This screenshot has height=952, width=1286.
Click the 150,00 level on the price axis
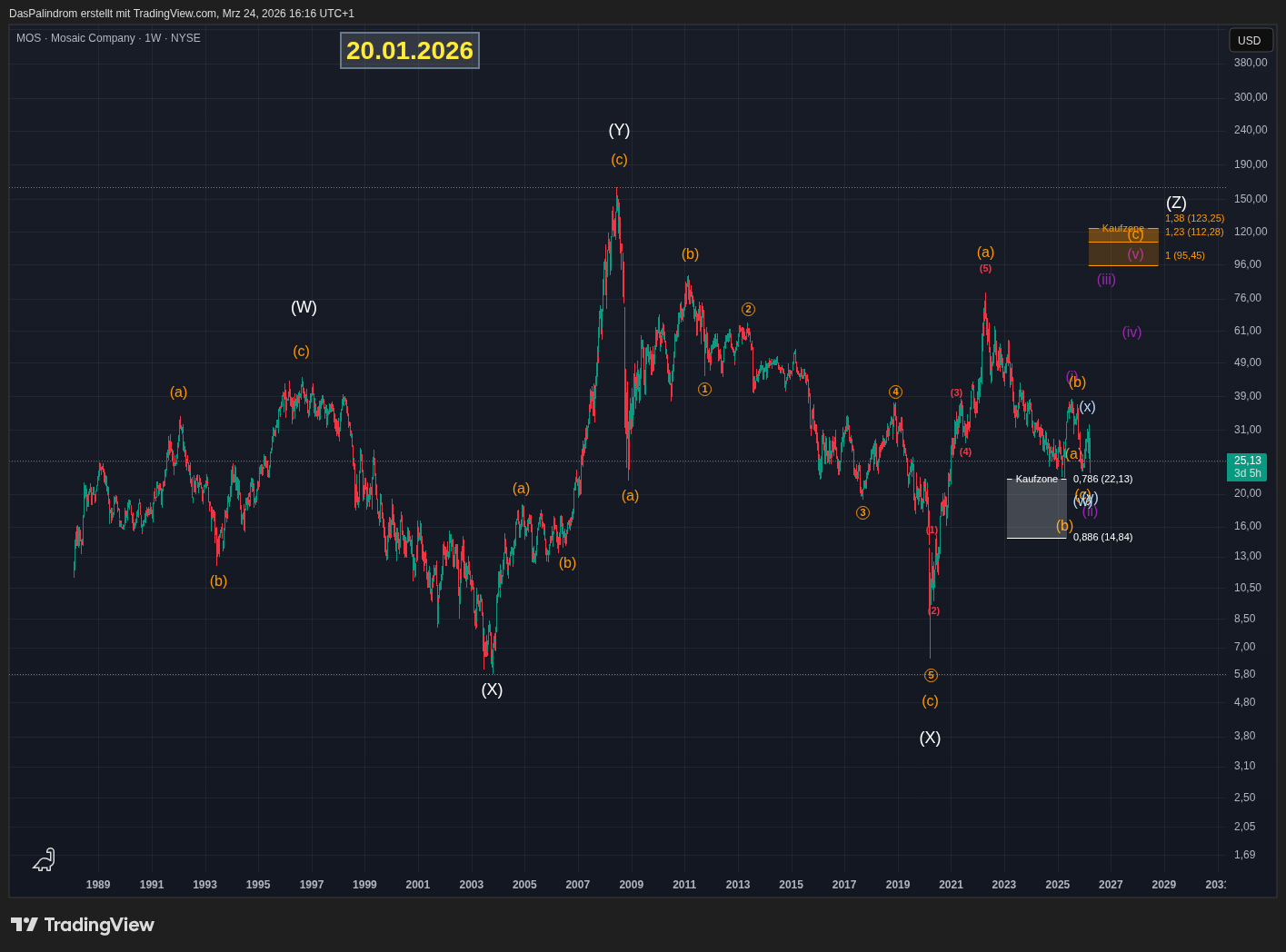tap(1251, 199)
